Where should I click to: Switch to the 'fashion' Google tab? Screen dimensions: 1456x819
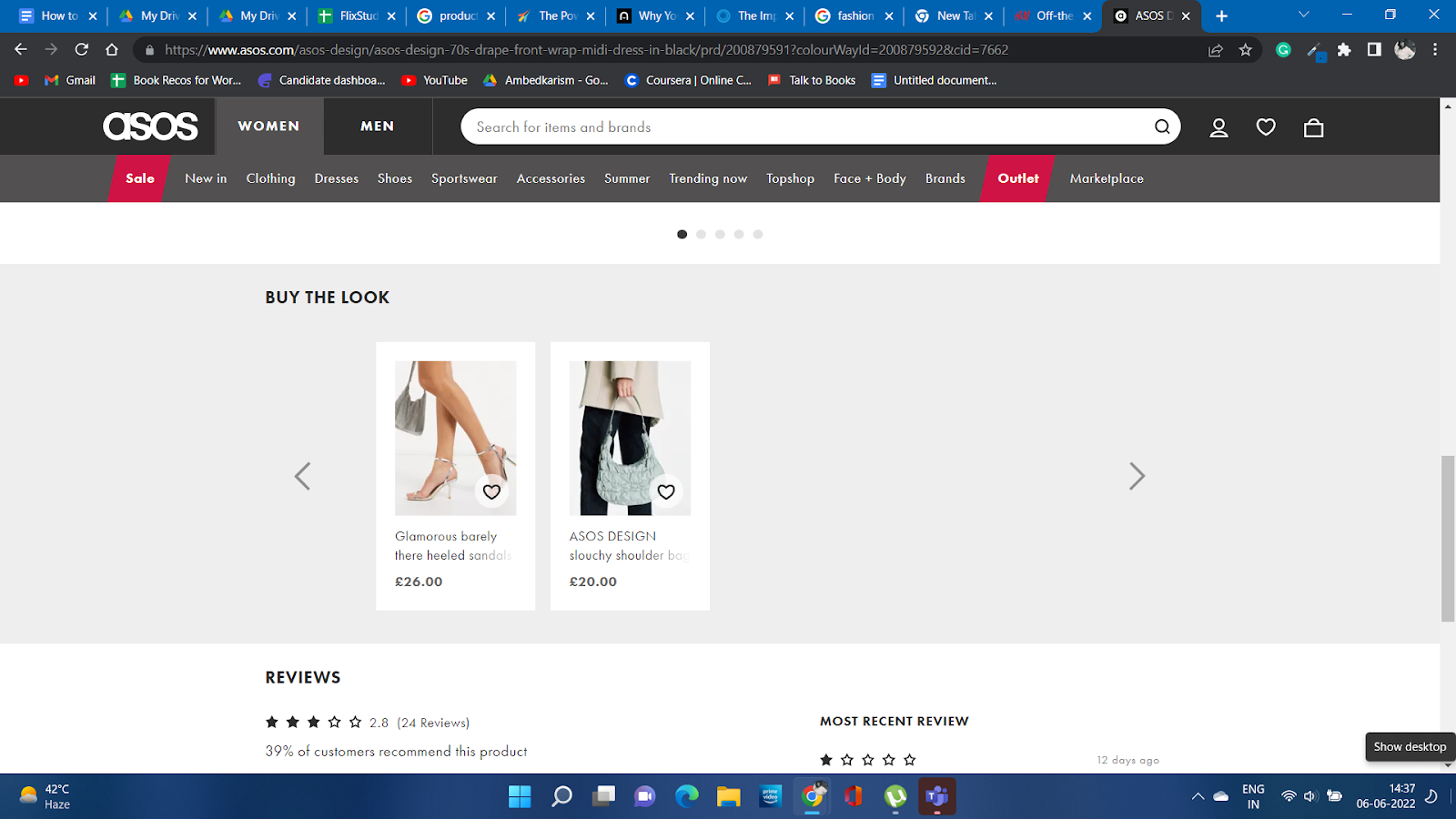coord(854,15)
